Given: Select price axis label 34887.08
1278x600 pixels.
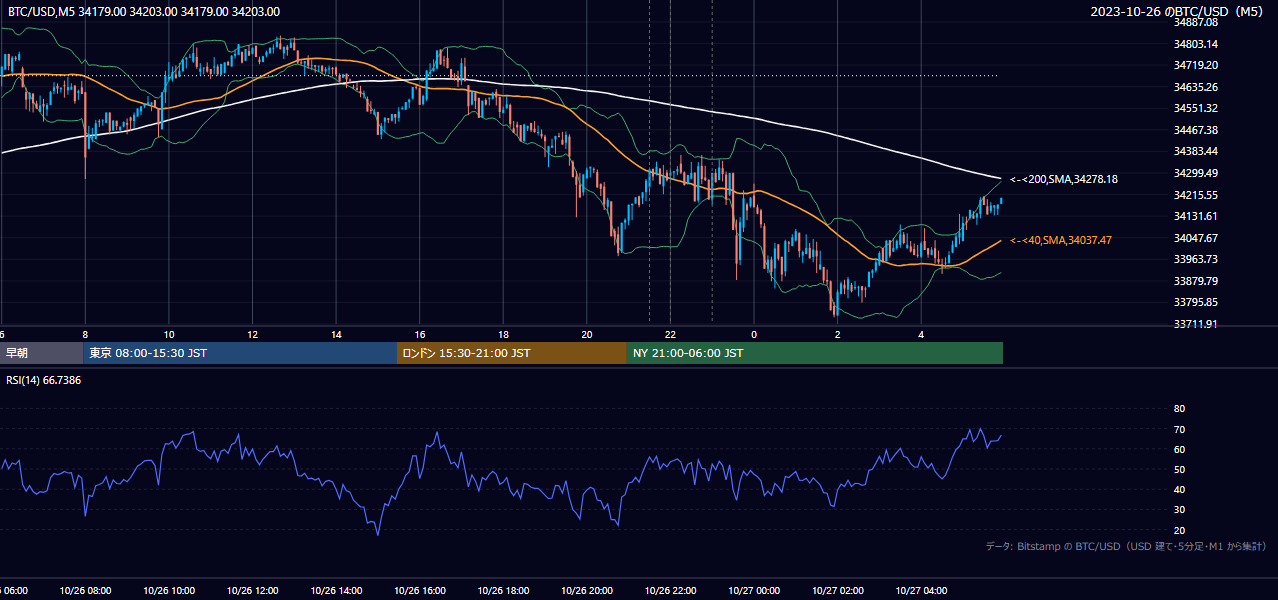Looking at the screenshot, I should click(1196, 22).
